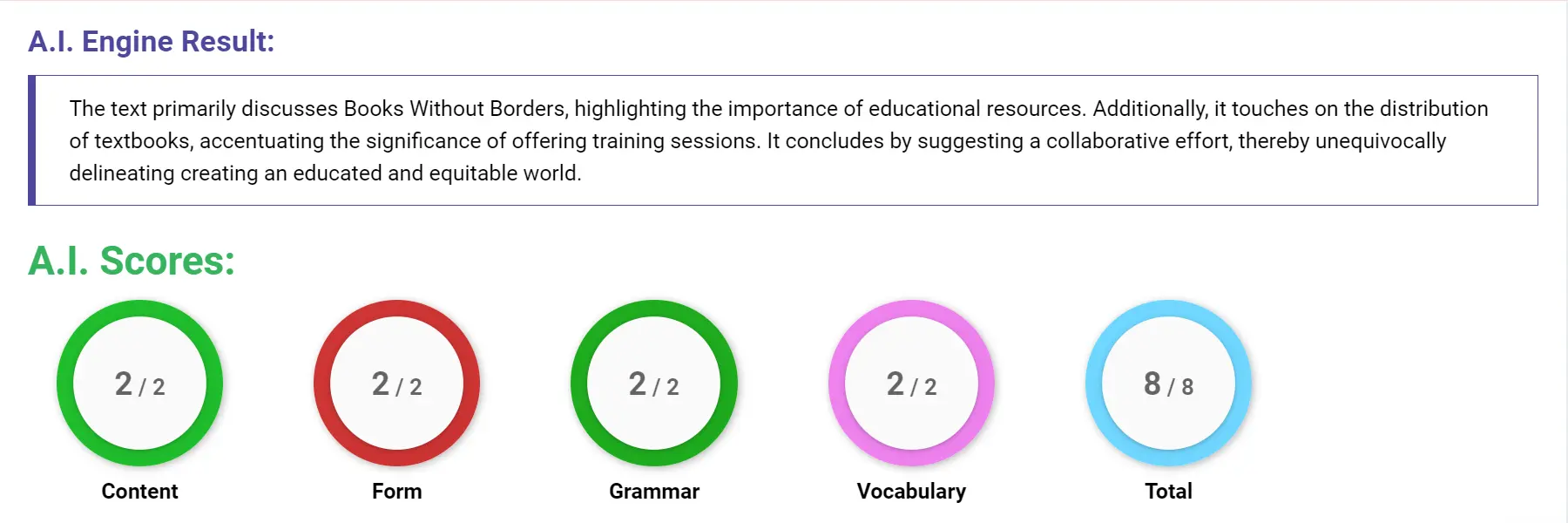Click the Form label beneath the red circle

396,491
